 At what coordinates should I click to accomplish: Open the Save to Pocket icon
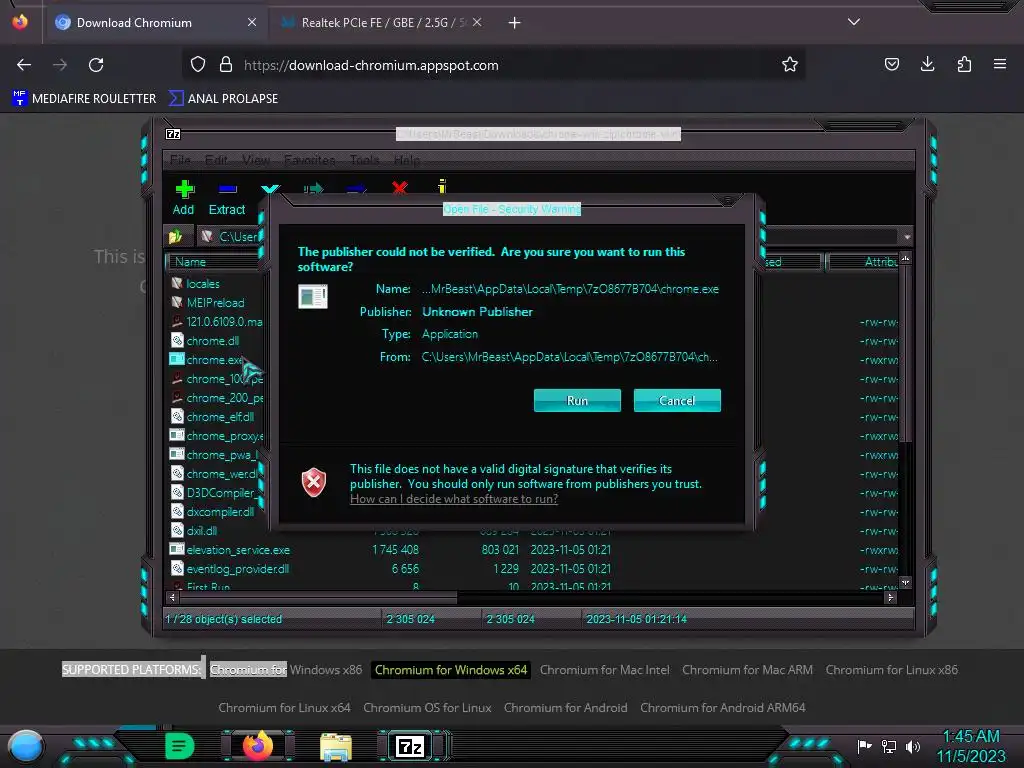pos(891,64)
